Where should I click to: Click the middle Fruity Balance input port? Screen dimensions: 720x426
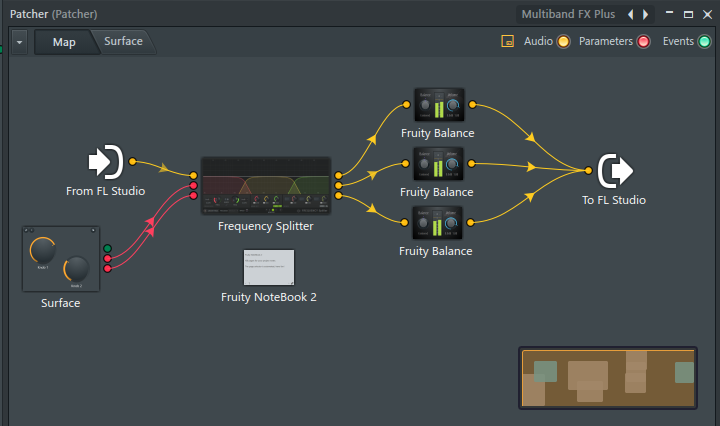405,163
